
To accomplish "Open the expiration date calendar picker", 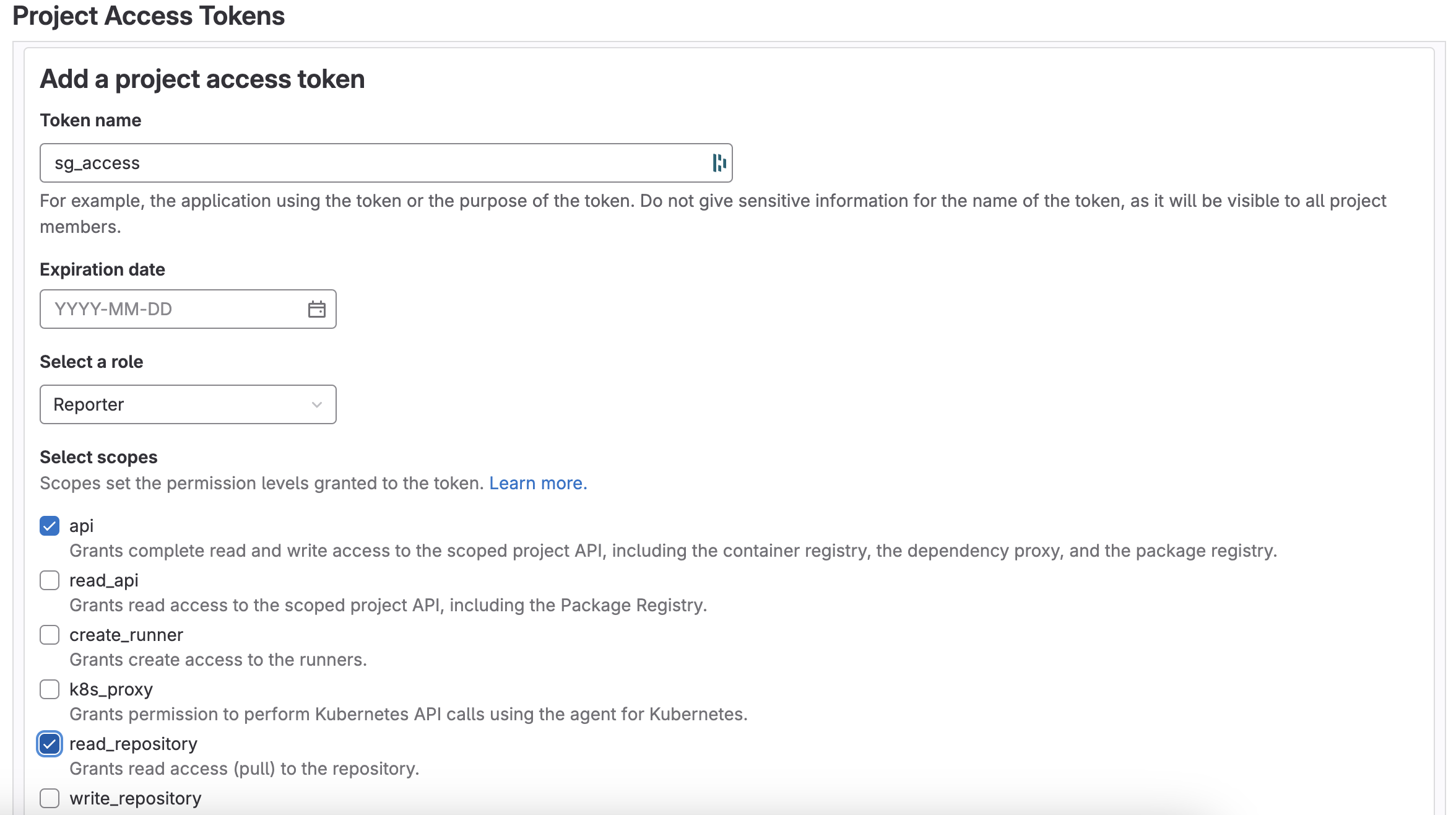I will point(316,308).
